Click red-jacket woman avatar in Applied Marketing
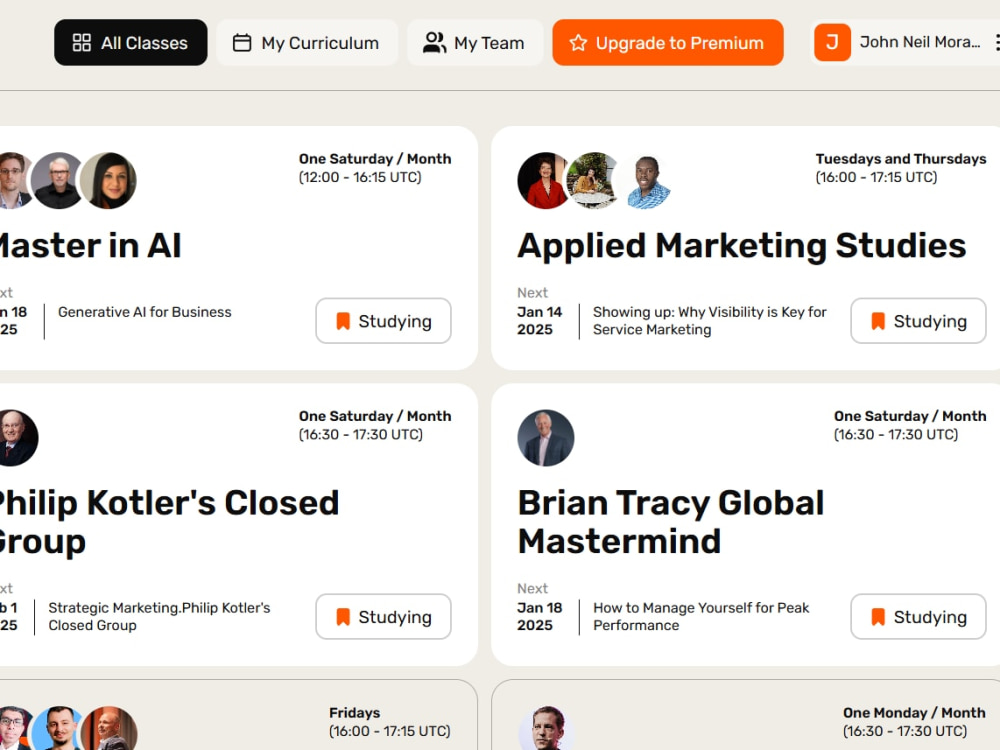1000x750 pixels. 544,180
